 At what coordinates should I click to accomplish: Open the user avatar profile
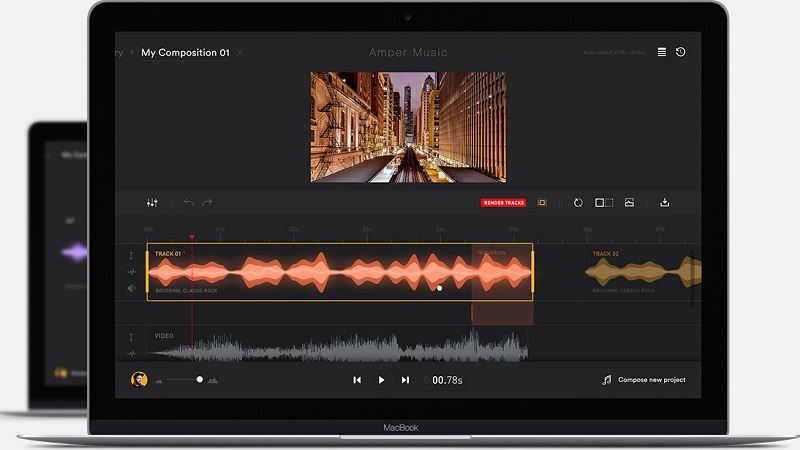pos(139,380)
